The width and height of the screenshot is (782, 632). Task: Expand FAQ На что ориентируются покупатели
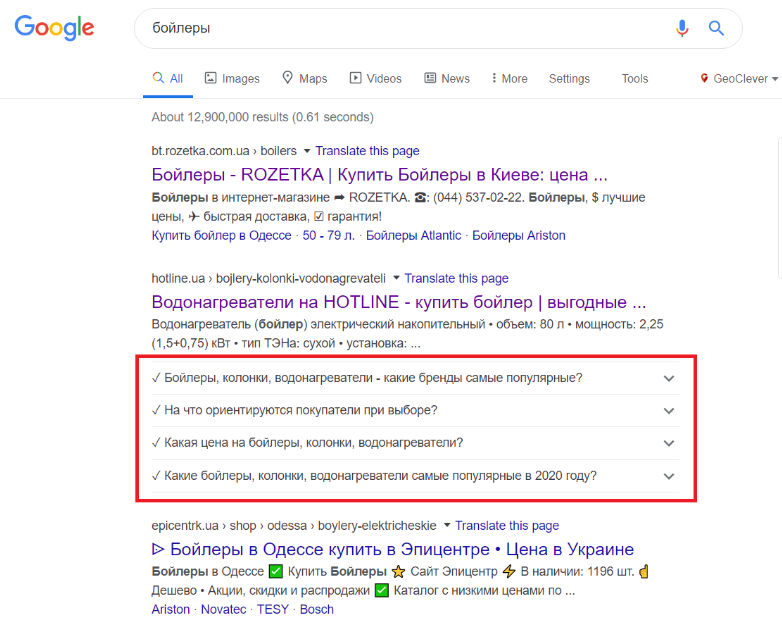pyautogui.click(x=415, y=411)
